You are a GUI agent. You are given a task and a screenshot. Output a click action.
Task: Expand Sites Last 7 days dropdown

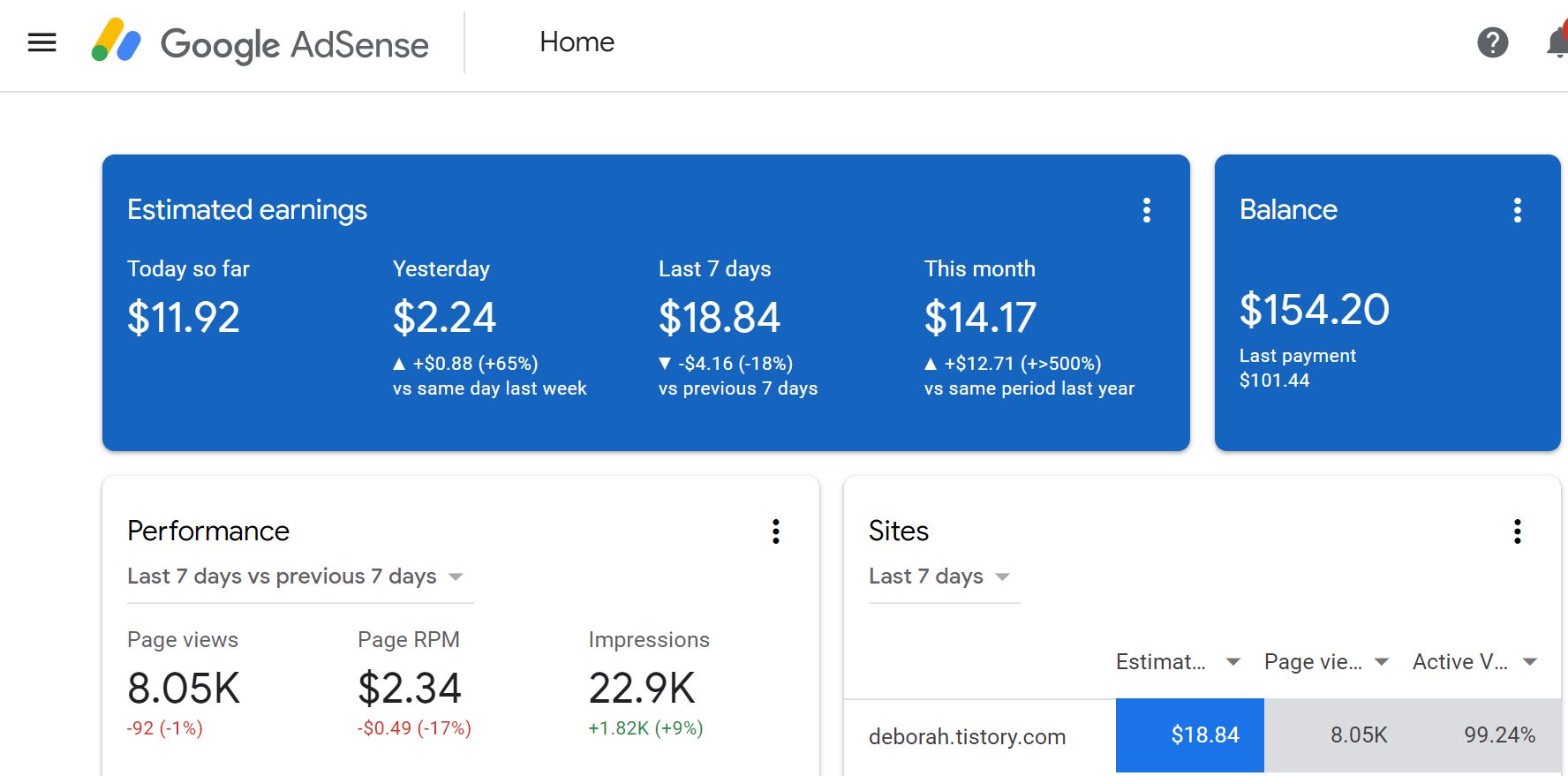[944, 576]
